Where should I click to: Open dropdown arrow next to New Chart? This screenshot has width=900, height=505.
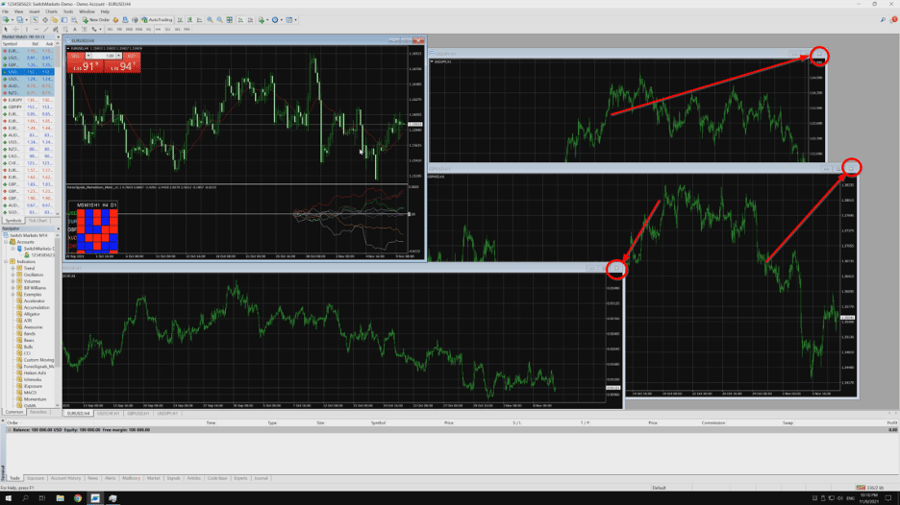pyautogui.click(x=12, y=20)
